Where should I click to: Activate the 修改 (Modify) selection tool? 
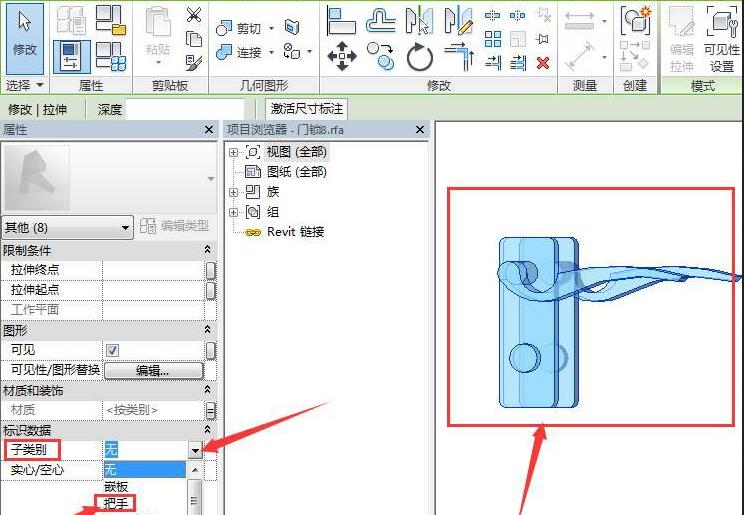click(x=25, y=38)
